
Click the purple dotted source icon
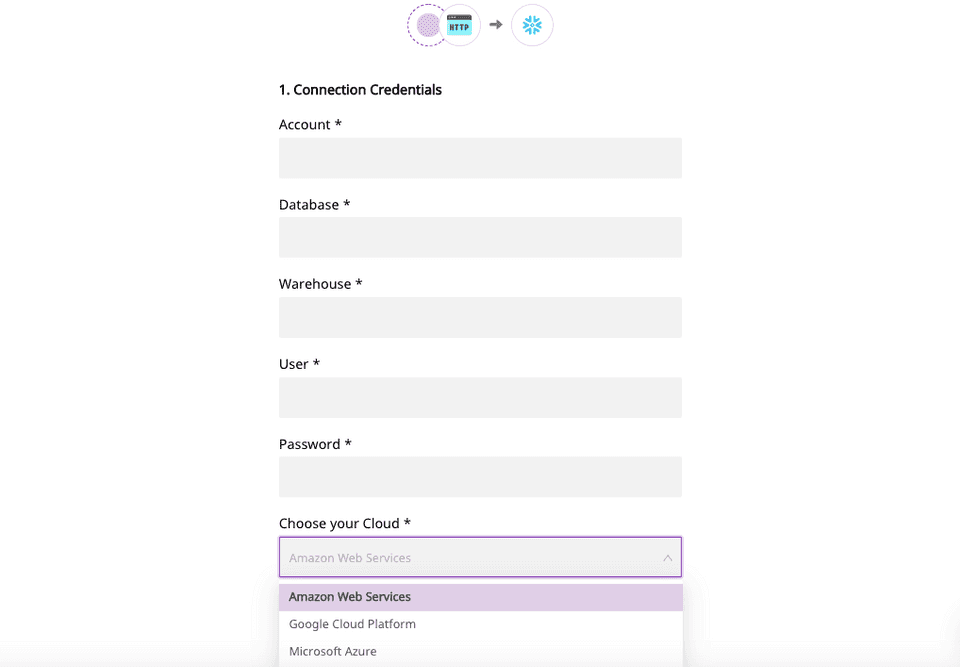tap(428, 25)
